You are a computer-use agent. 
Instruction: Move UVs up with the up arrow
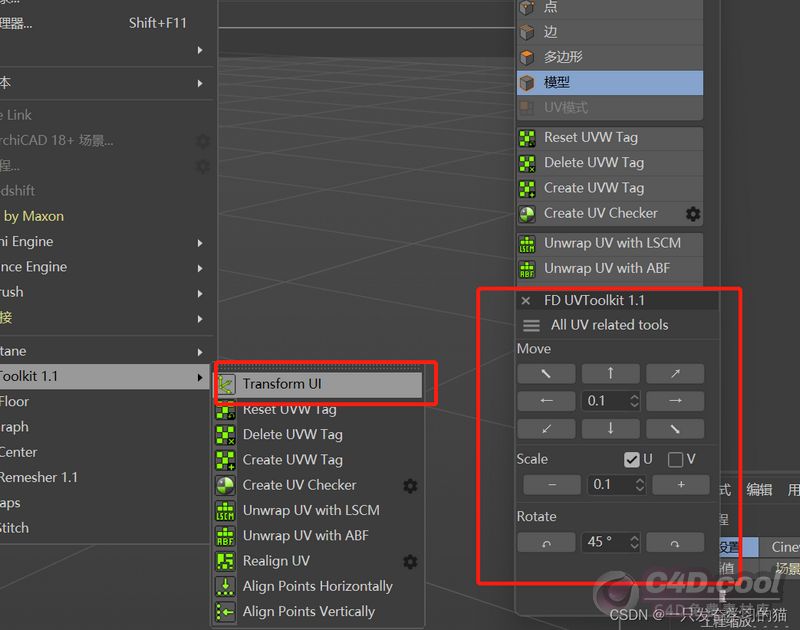coord(610,373)
